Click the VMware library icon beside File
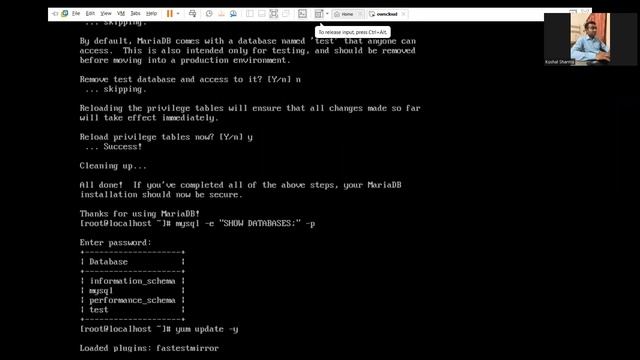640x360 pixels. coord(64,13)
